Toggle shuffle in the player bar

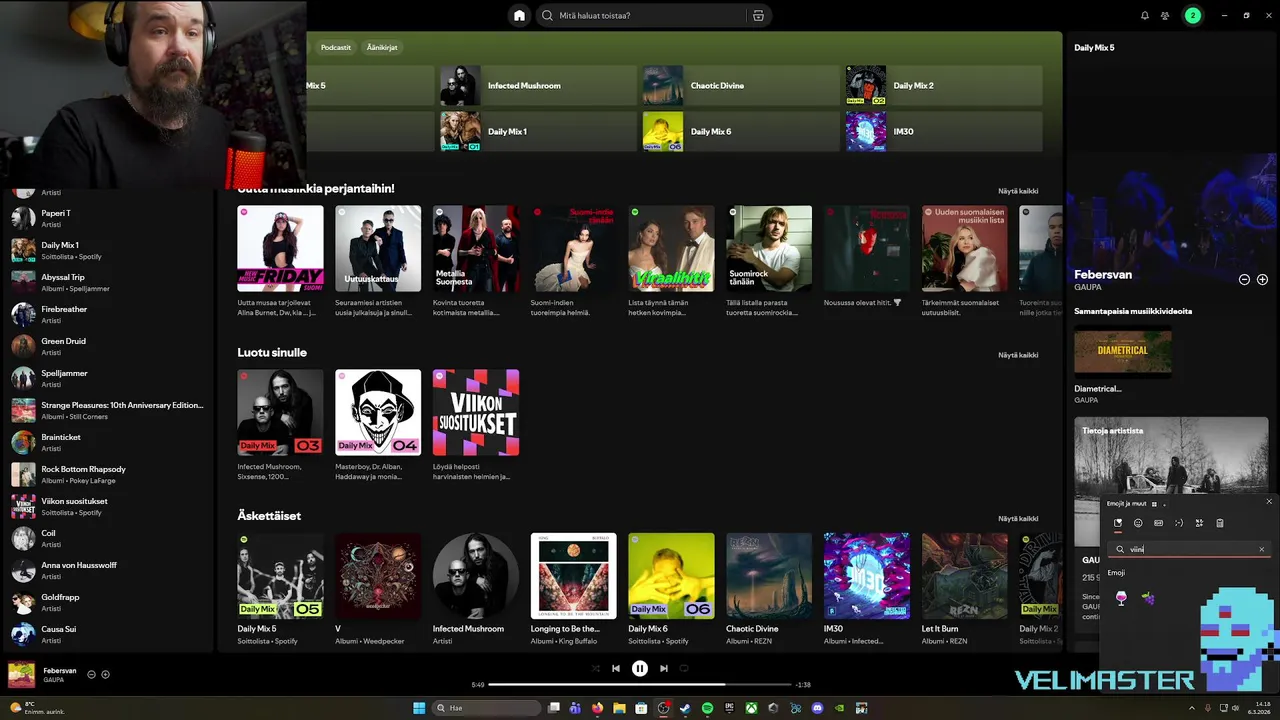coord(596,669)
